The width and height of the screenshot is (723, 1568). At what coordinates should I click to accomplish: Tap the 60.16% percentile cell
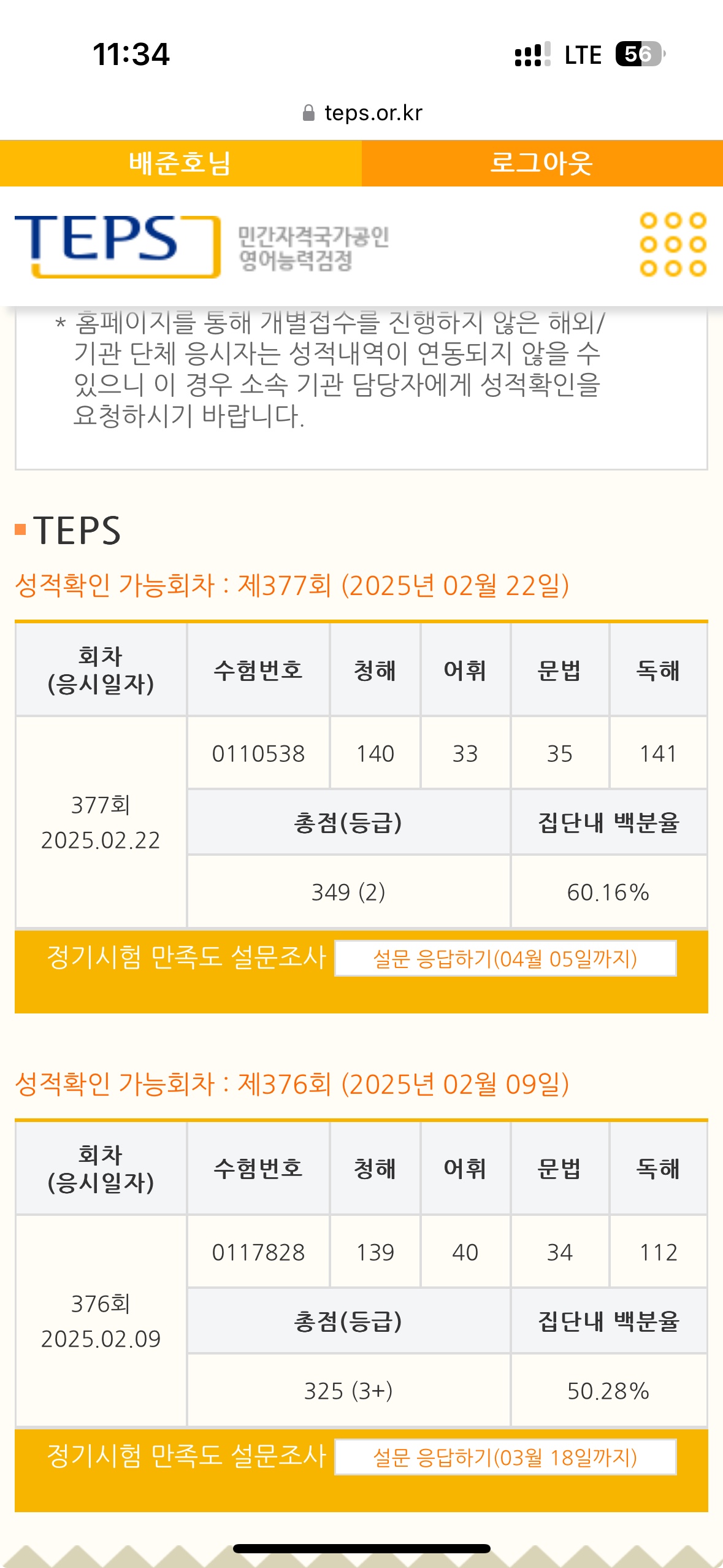tap(608, 892)
